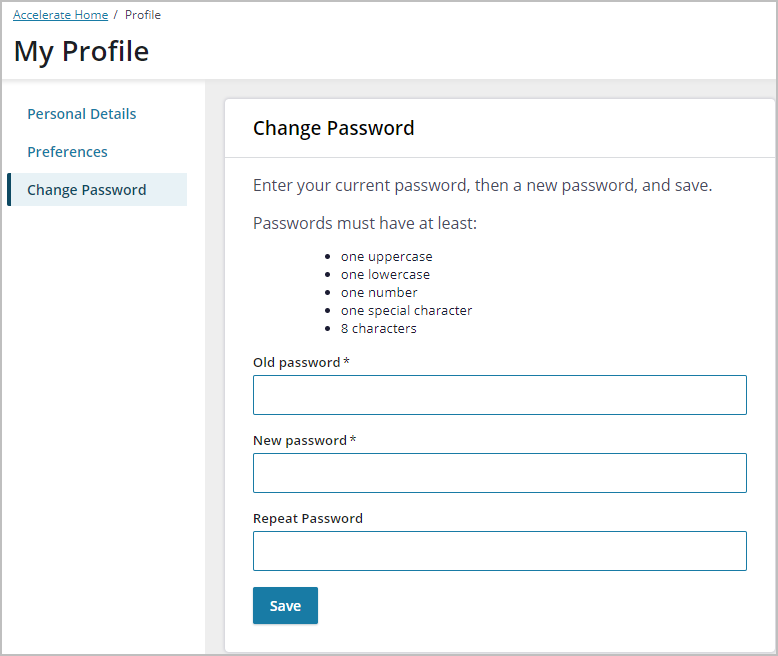Click the Repeat Password label

(308, 519)
